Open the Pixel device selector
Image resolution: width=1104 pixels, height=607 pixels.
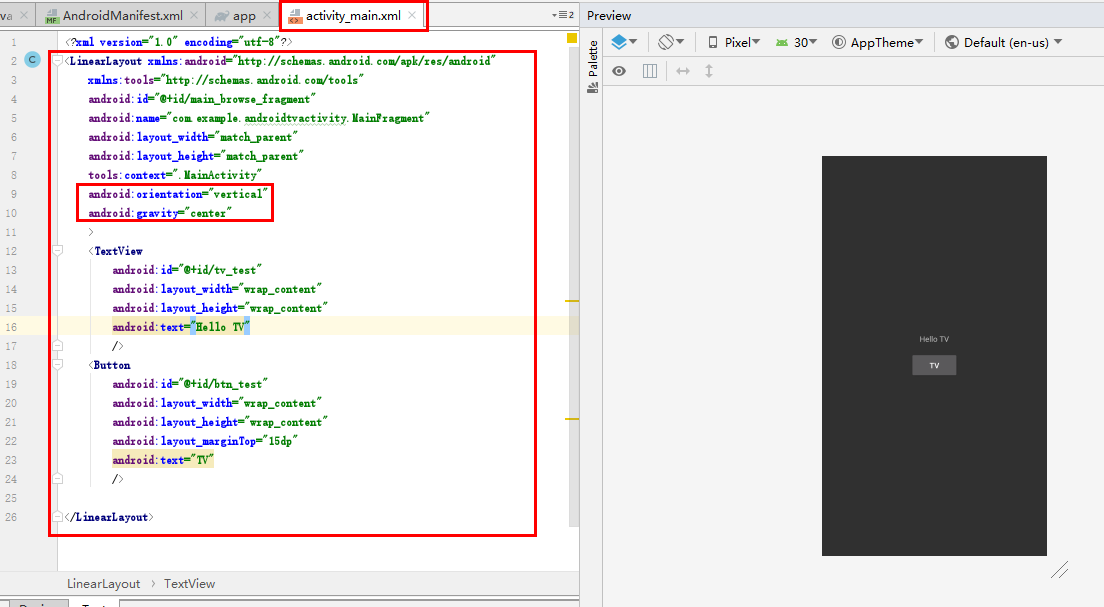734,42
